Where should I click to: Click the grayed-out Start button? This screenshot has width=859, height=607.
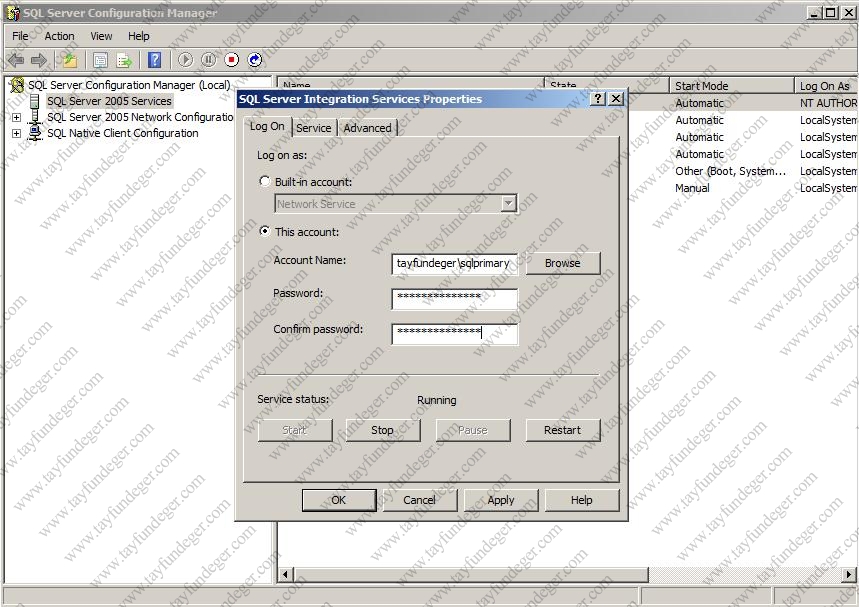point(295,431)
